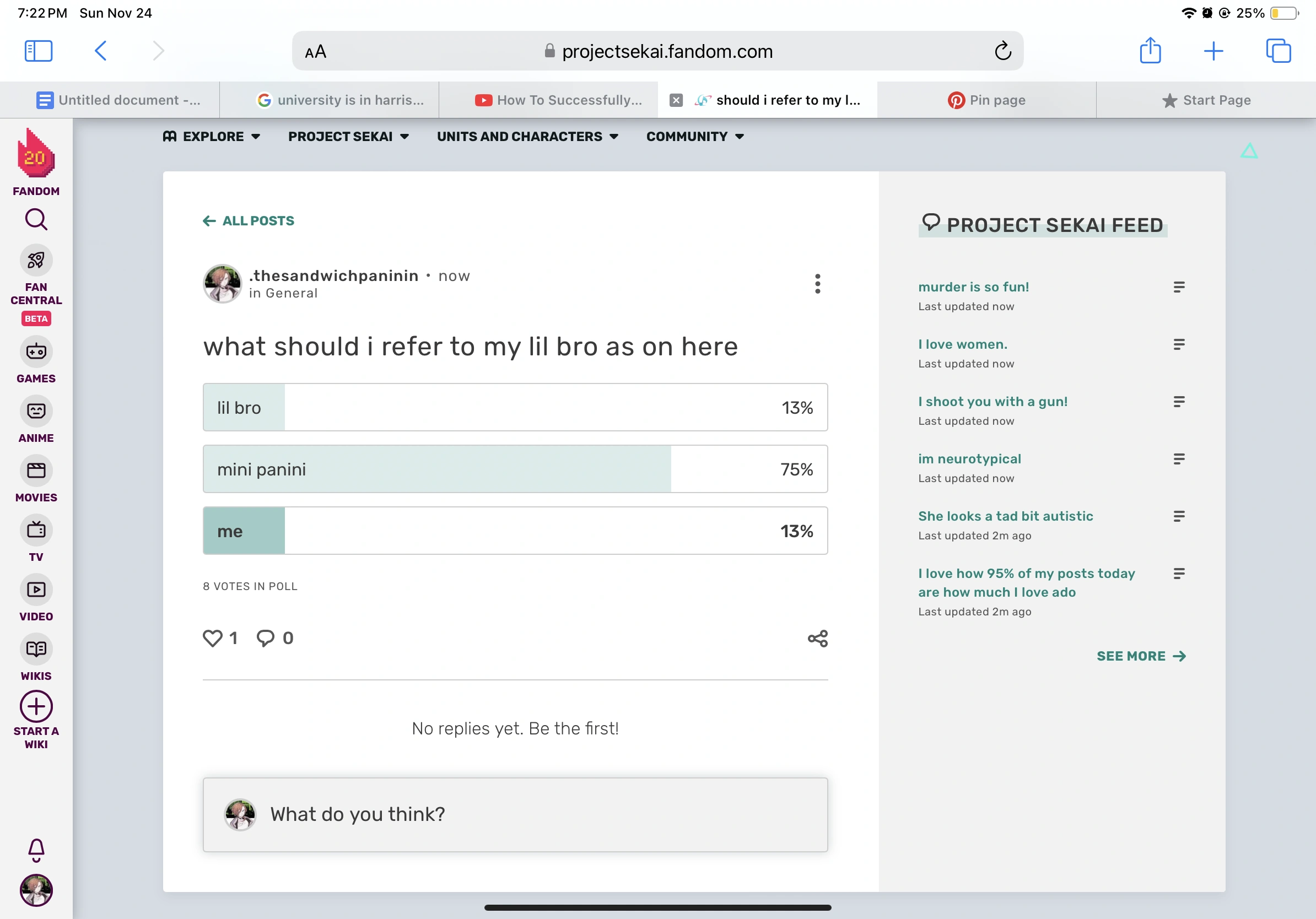The image size is (1316, 919).
Task: Expand the Community dropdown menu
Action: [695, 136]
